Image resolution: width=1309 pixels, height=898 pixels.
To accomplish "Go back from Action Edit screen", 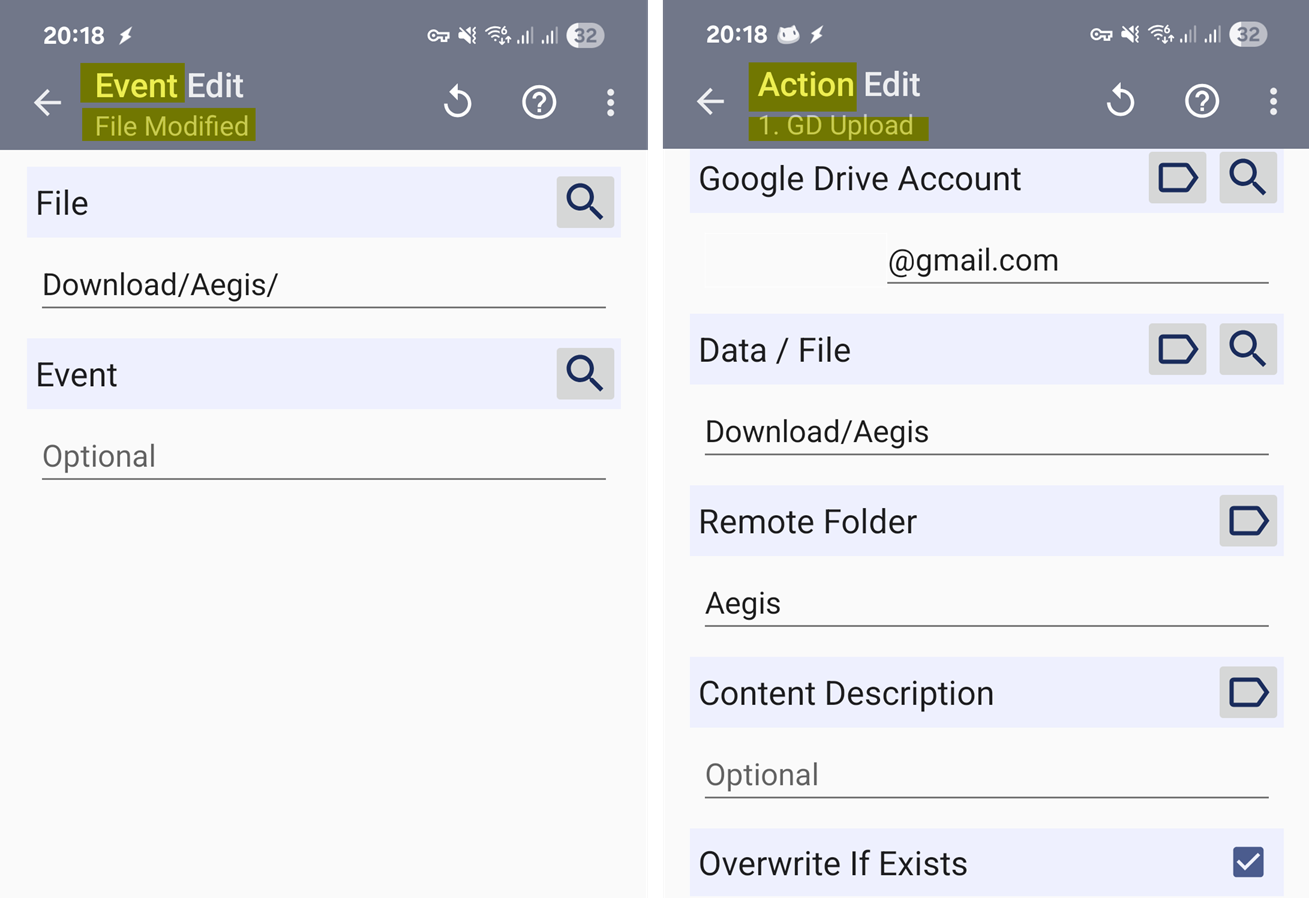I will pyautogui.click(x=711, y=101).
